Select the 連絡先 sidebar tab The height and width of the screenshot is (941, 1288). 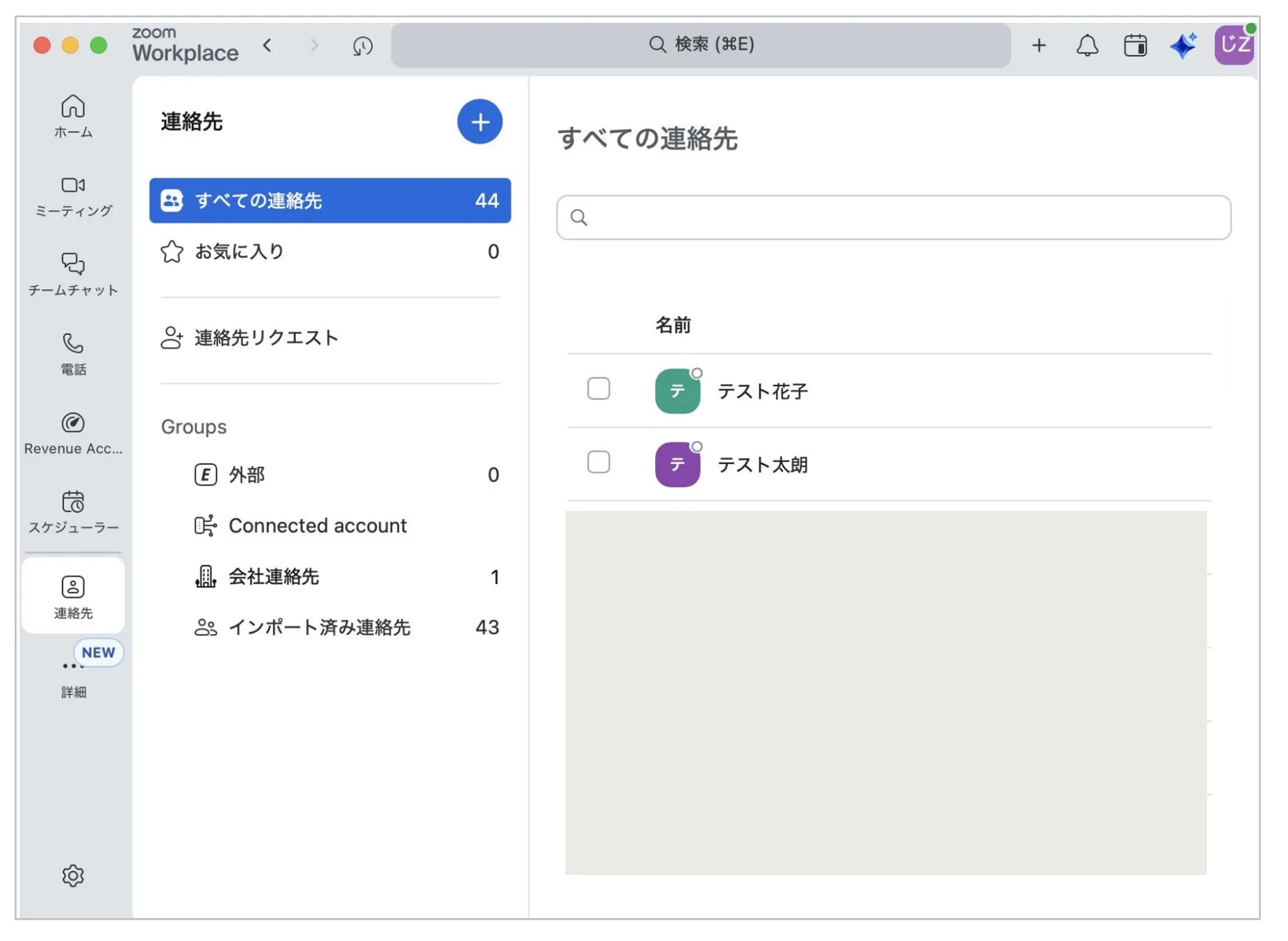pyautogui.click(x=73, y=597)
